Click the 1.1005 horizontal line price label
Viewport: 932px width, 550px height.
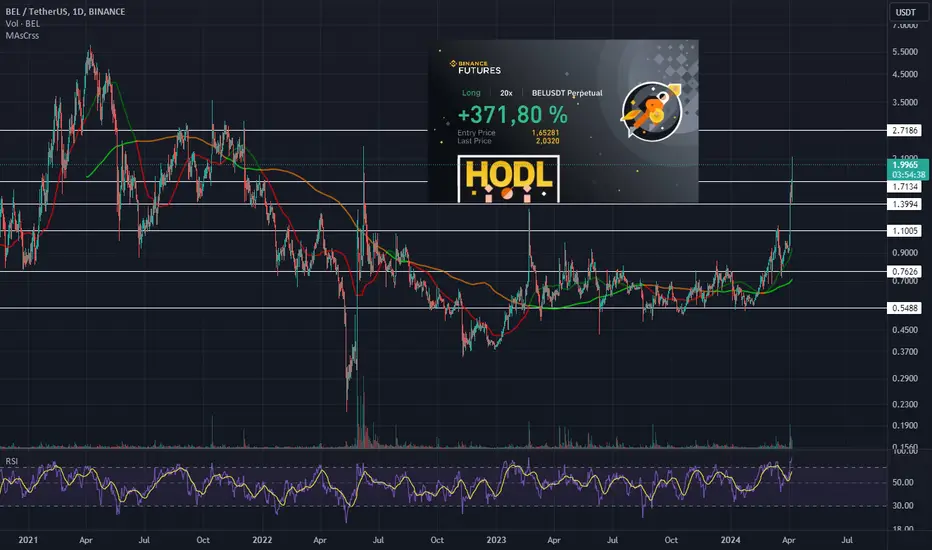pyautogui.click(x=904, y=231)
